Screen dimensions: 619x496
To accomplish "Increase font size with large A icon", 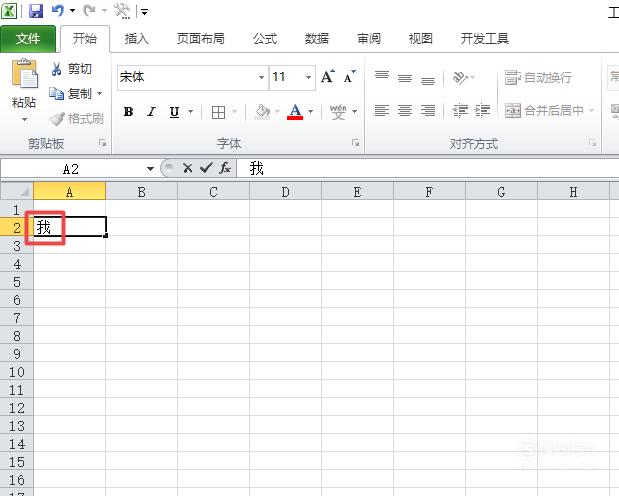I will coord(328,77).
